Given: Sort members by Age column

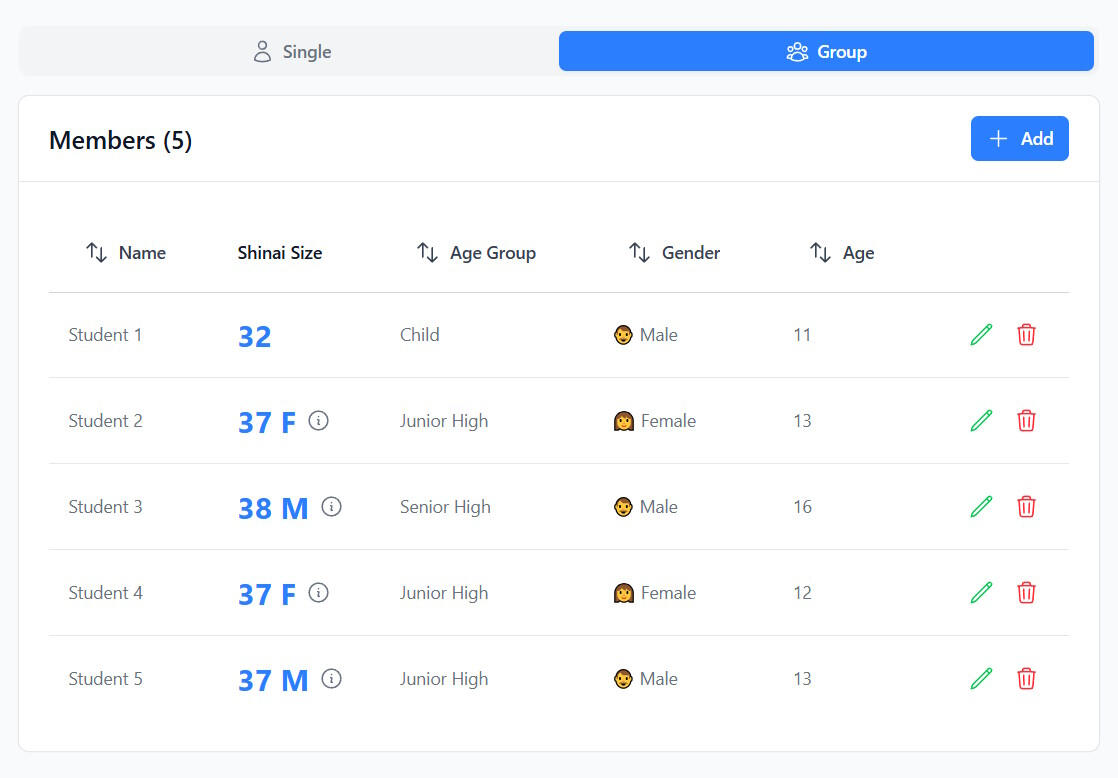Looking at the screenshot, I should [x=842, y=253].
